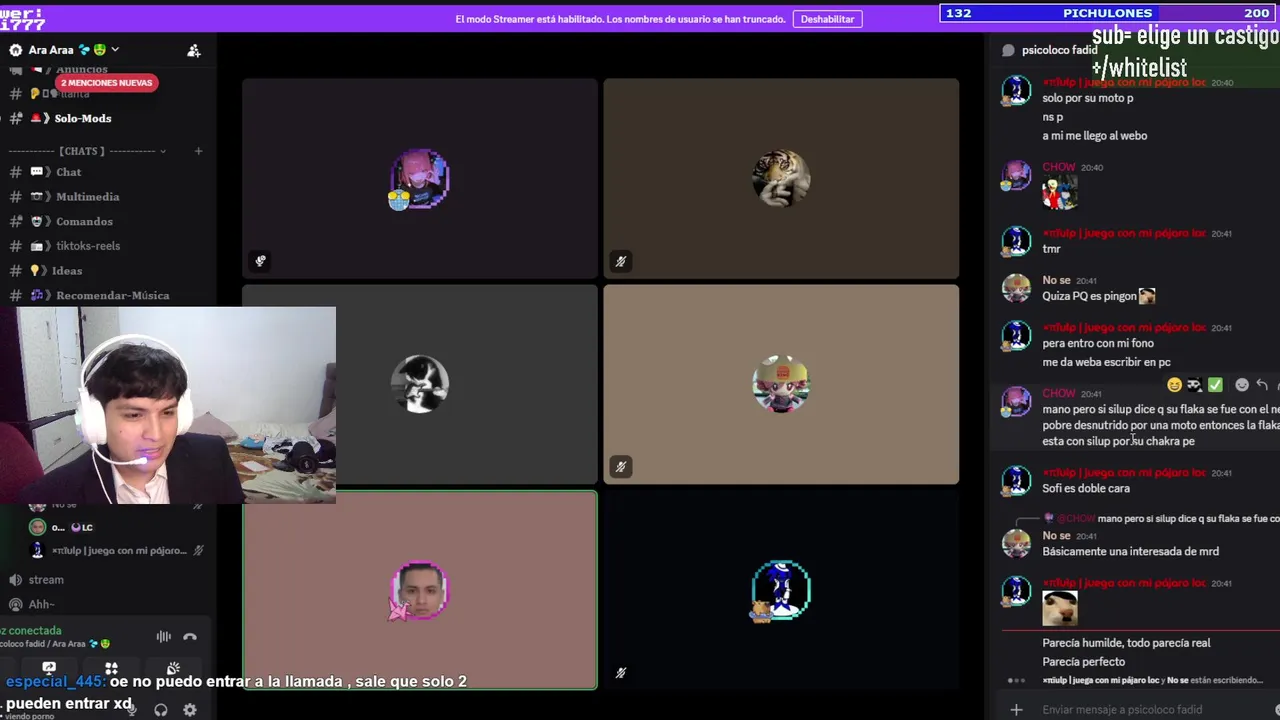Share your screen button in voice panel
The image size is (1280, 720).
tap(49, 668)
